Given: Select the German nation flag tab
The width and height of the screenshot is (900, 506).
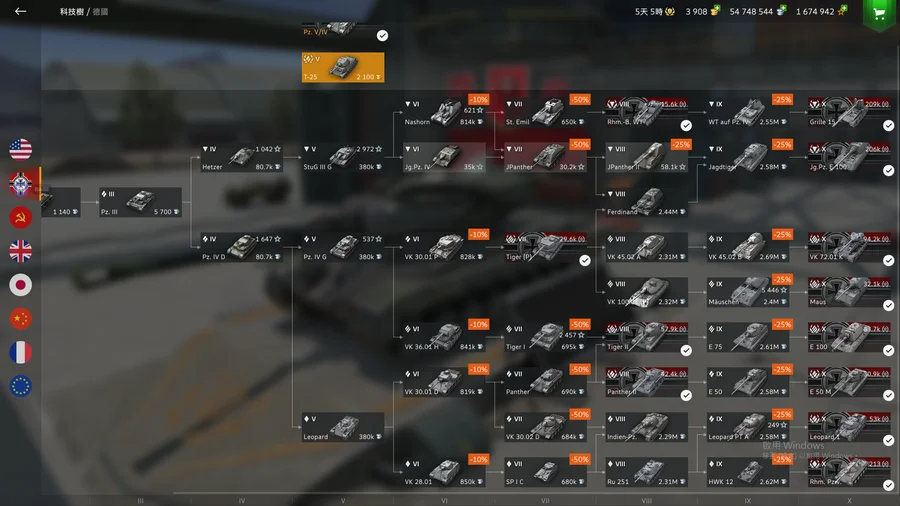Looking at the screenshot, I should pos(21,184).
